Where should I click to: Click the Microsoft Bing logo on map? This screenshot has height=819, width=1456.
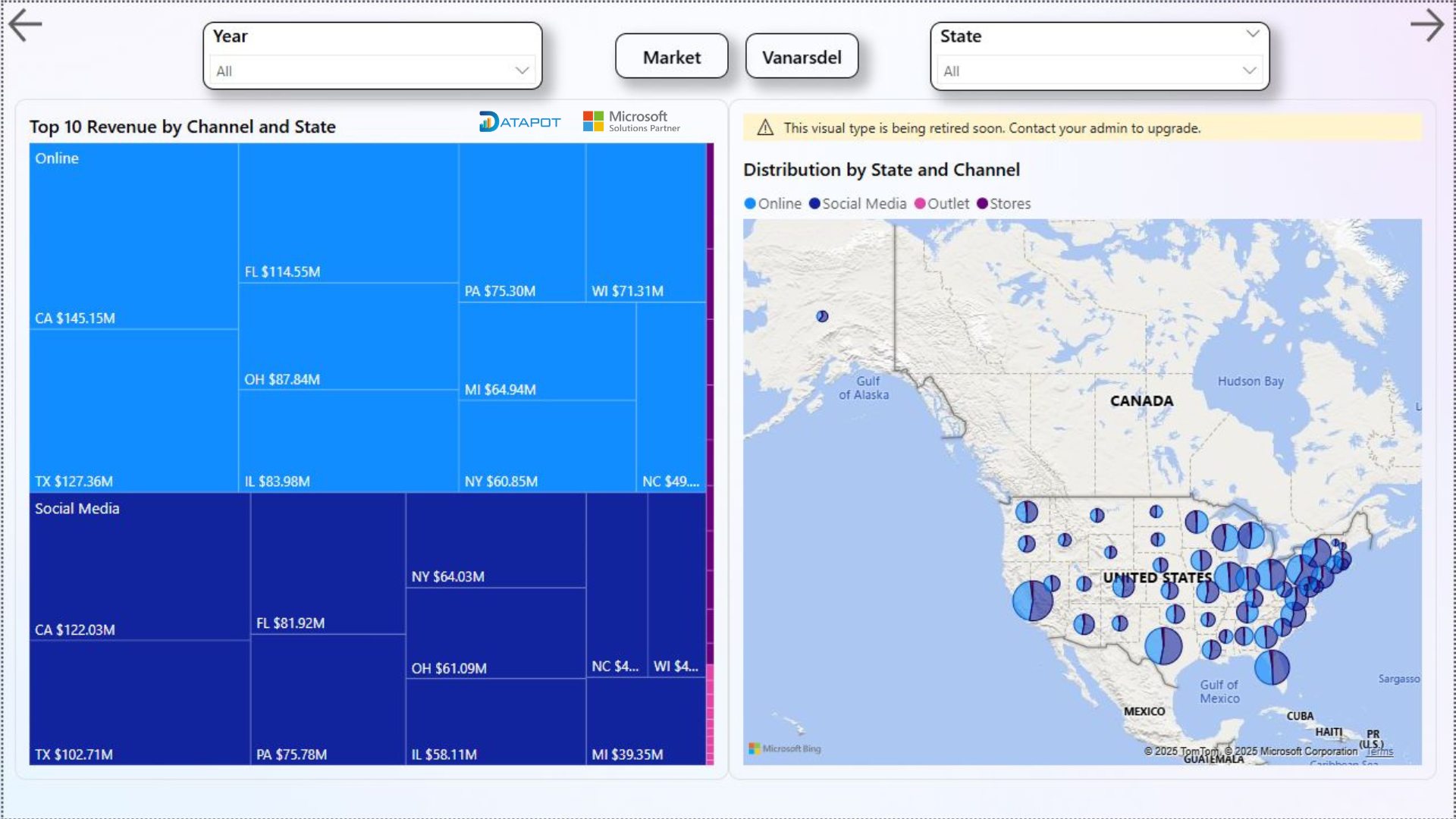point(785,748)
